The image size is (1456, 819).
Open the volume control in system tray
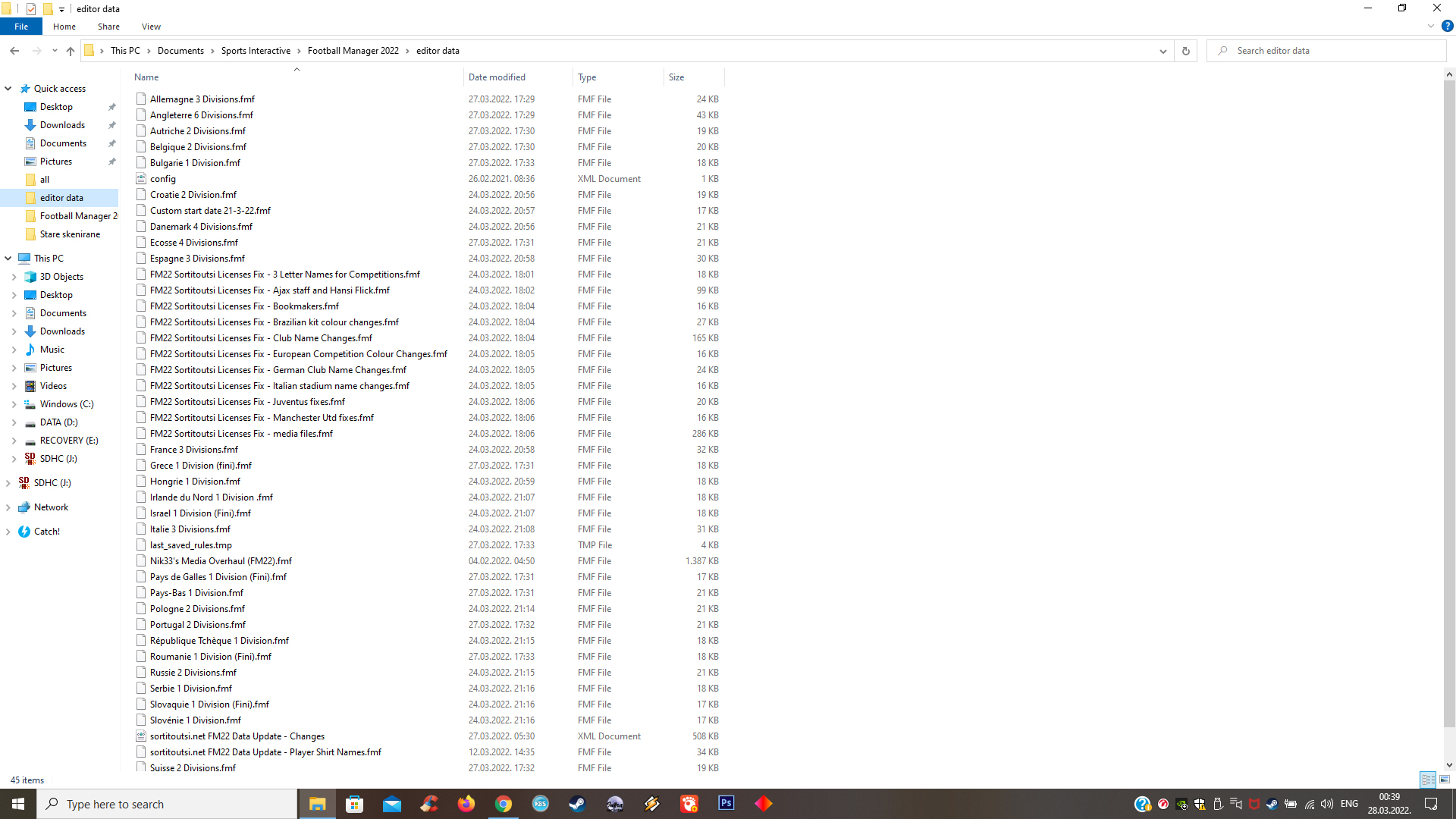pyautogui.click(x=1327, y=804)
